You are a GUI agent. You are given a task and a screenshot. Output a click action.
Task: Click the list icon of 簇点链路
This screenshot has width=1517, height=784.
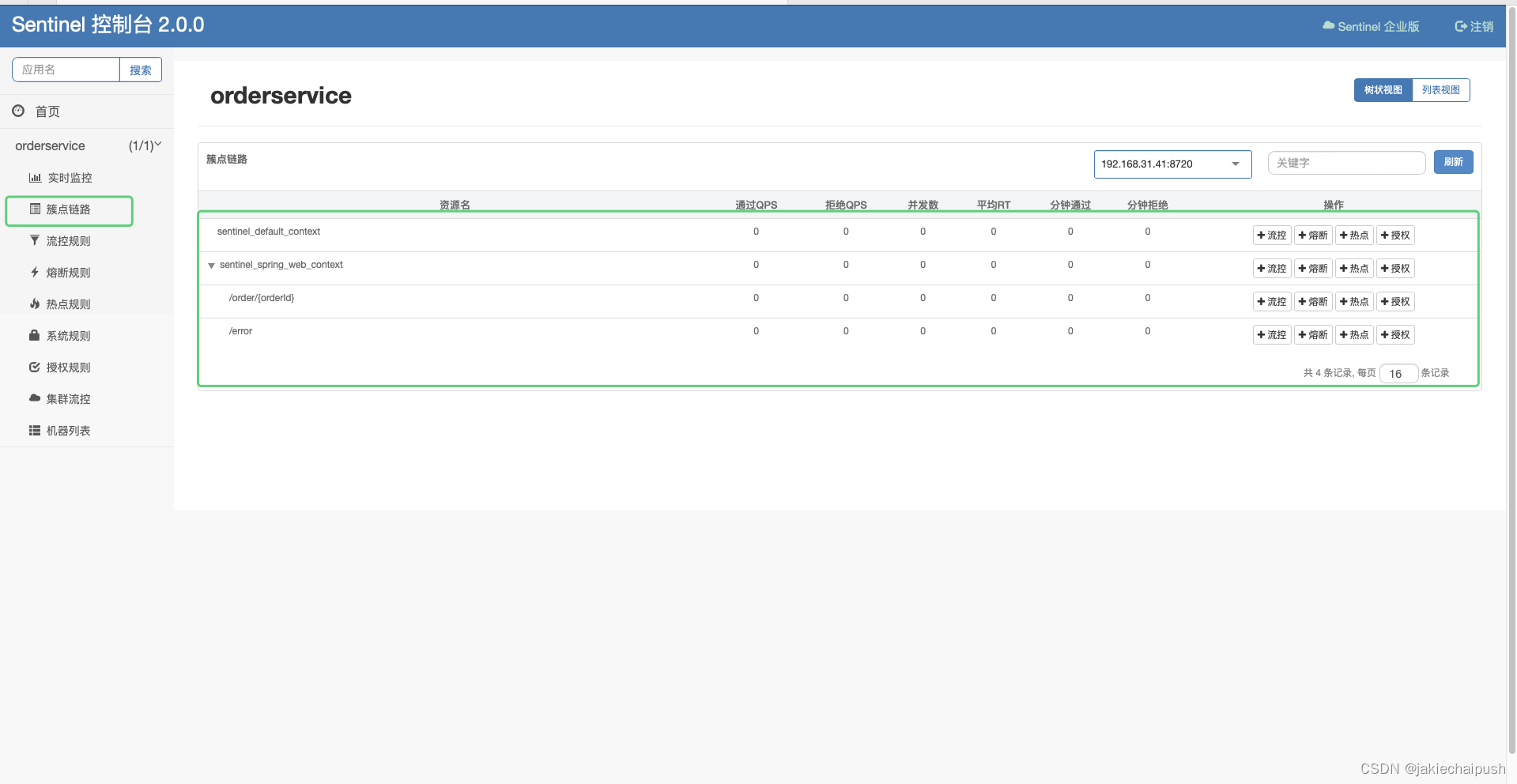pos(35,209)
